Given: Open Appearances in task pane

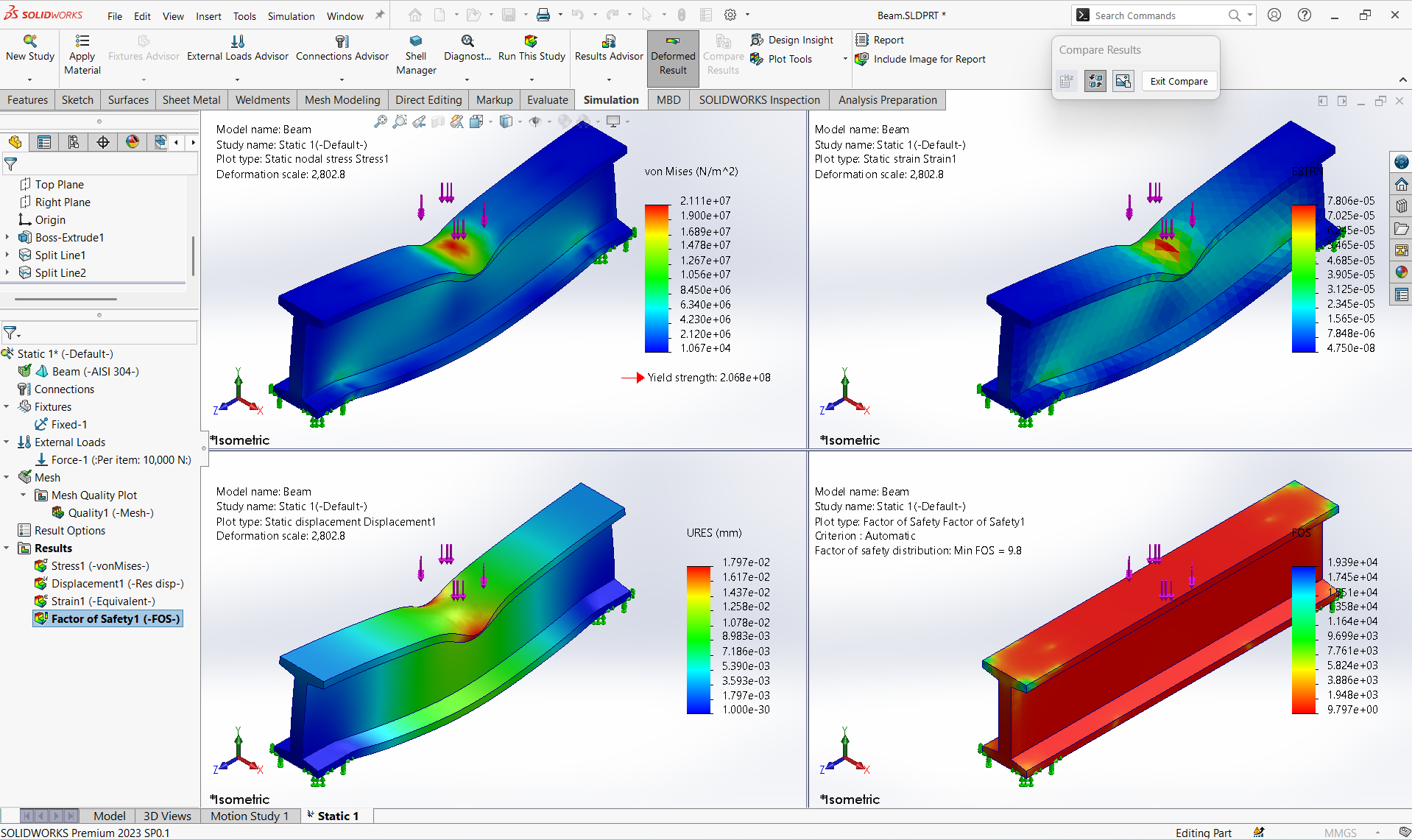Looking at the screenshot, I should (x=1401, y=272).
